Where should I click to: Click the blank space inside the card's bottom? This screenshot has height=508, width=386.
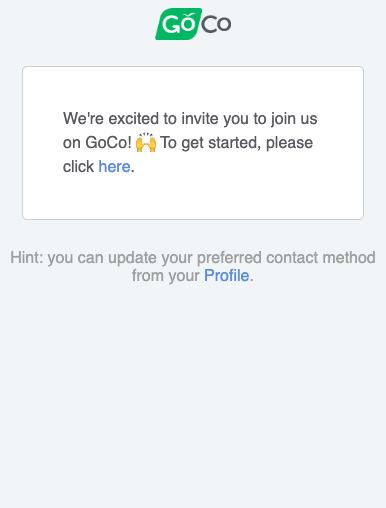193,198
